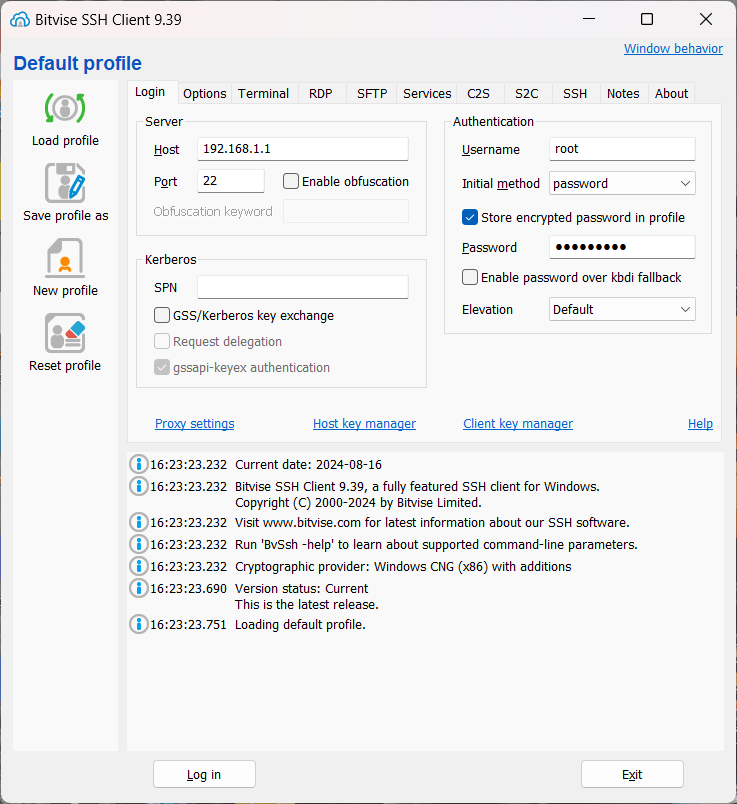Open Proxy settings link
The width and height of the screenshot is (737, 804).
click(195, 424)
